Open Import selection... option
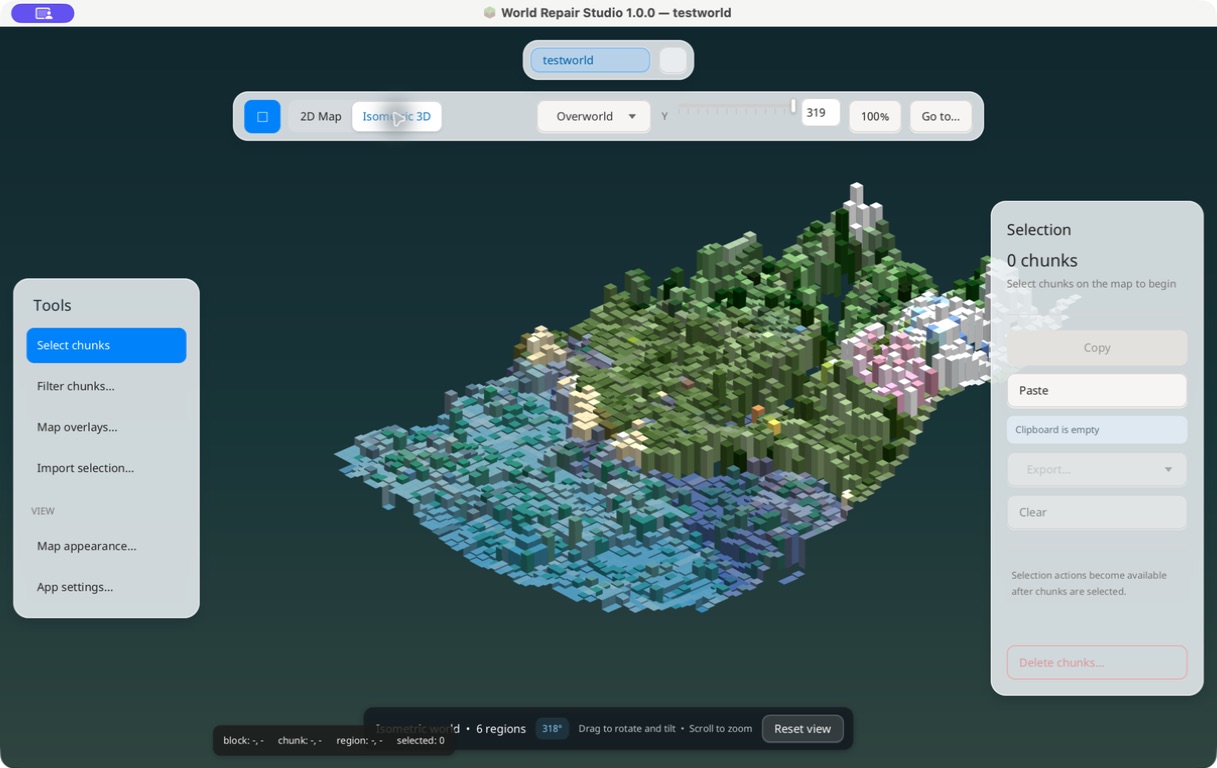The image size is (1217, 768). 106,468
